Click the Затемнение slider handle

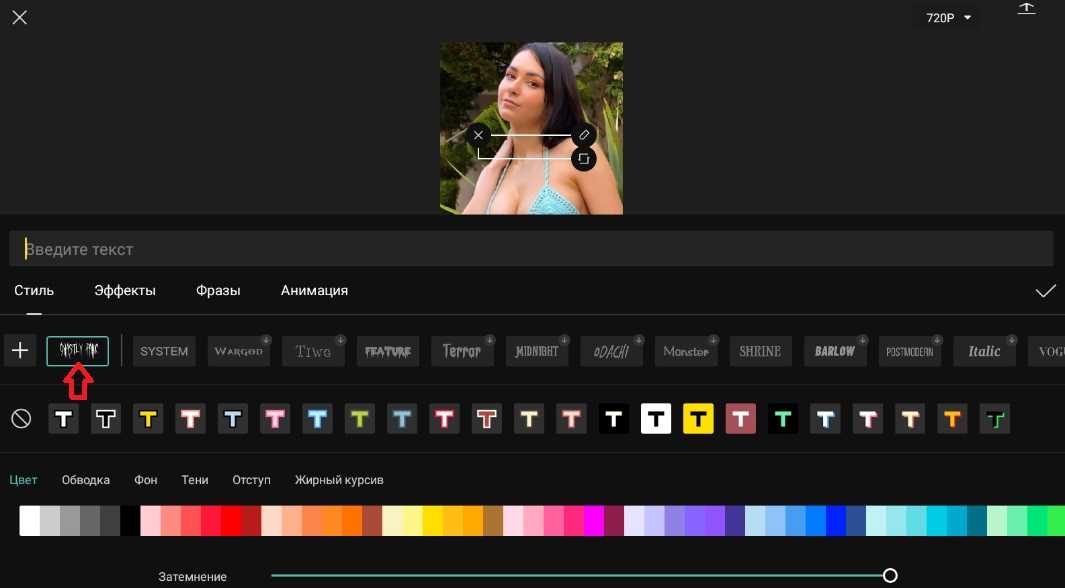pyautogui.click(x=890, y=576)
